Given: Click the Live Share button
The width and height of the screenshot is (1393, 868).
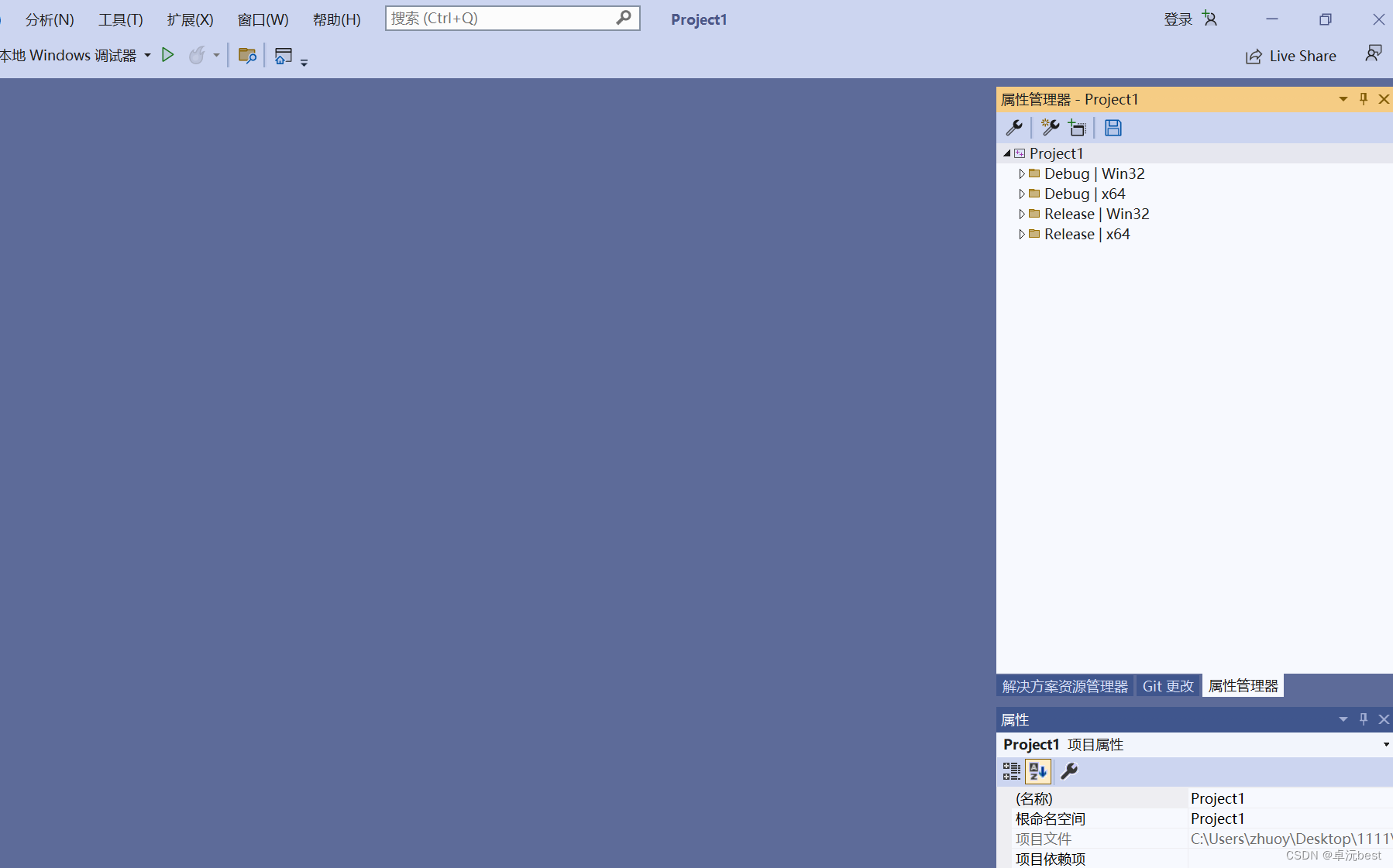Looking at the screenshot, I should (1292, 55).
